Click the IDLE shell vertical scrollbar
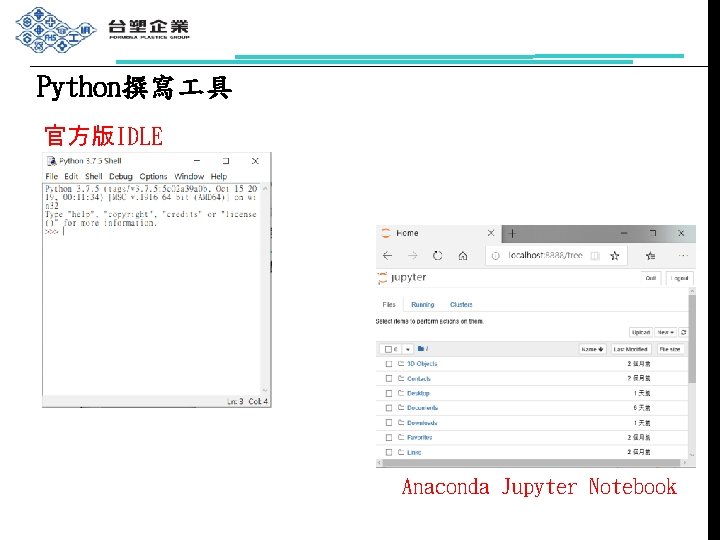The image size is (720, 540). [265, 289]
